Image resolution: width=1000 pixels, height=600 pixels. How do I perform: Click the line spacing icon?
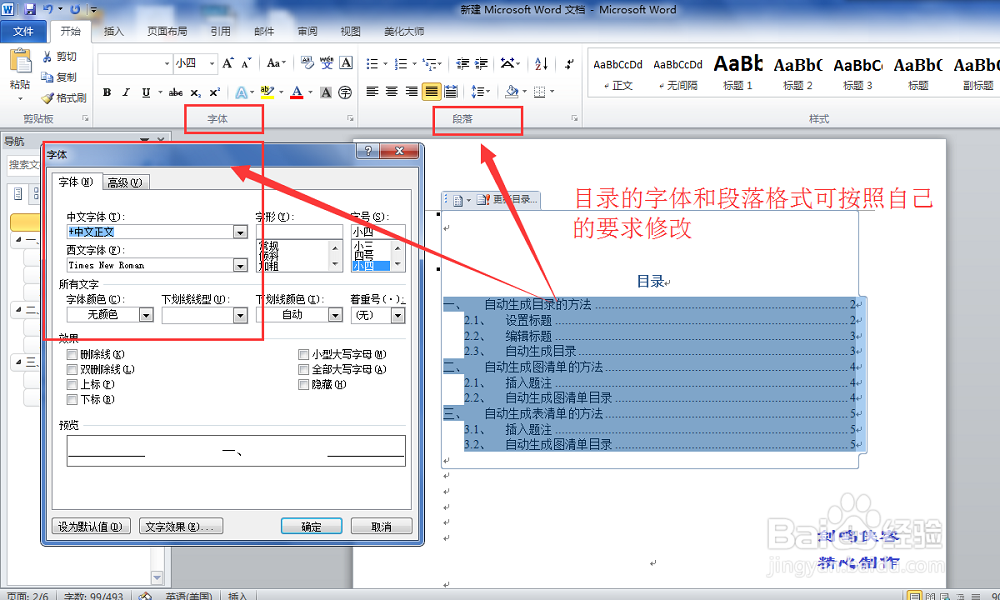(477, 92)
